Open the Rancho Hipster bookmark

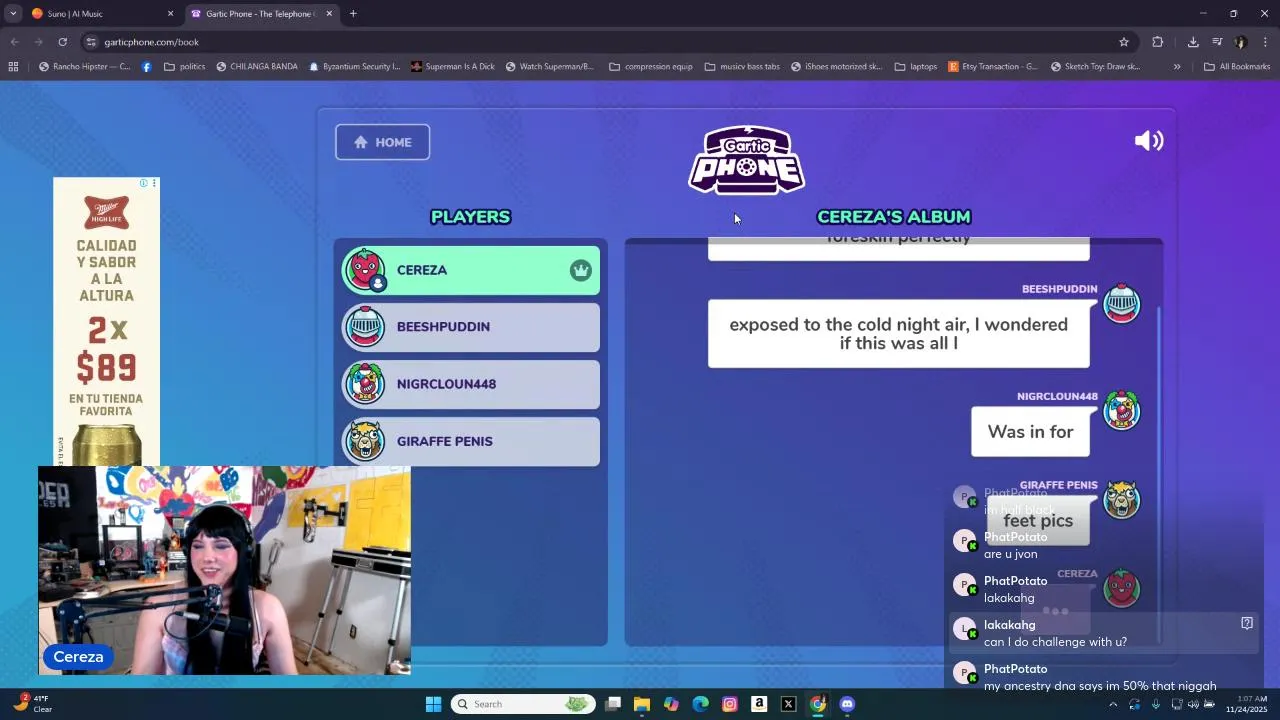pyautogui.click(x=85, y=67)
